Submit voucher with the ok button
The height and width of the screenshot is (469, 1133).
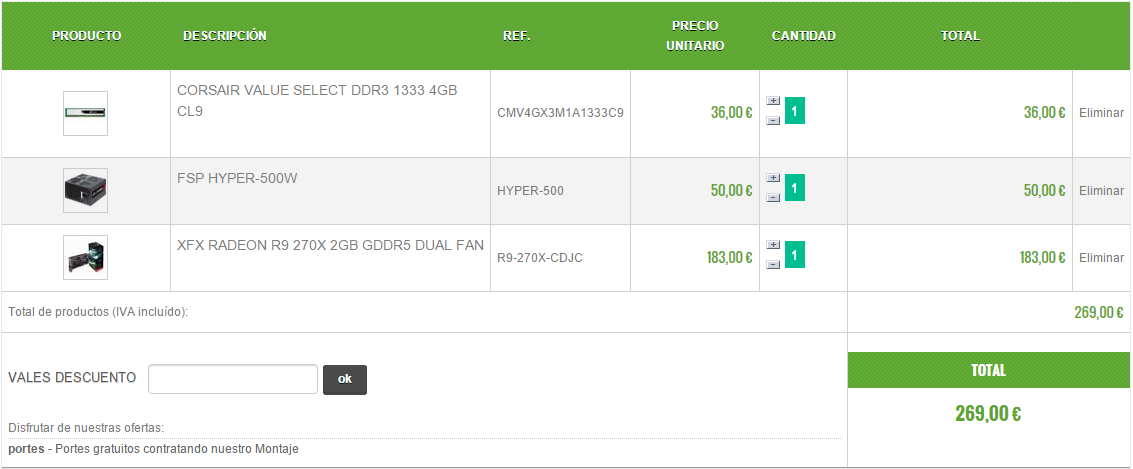[345, 379]
